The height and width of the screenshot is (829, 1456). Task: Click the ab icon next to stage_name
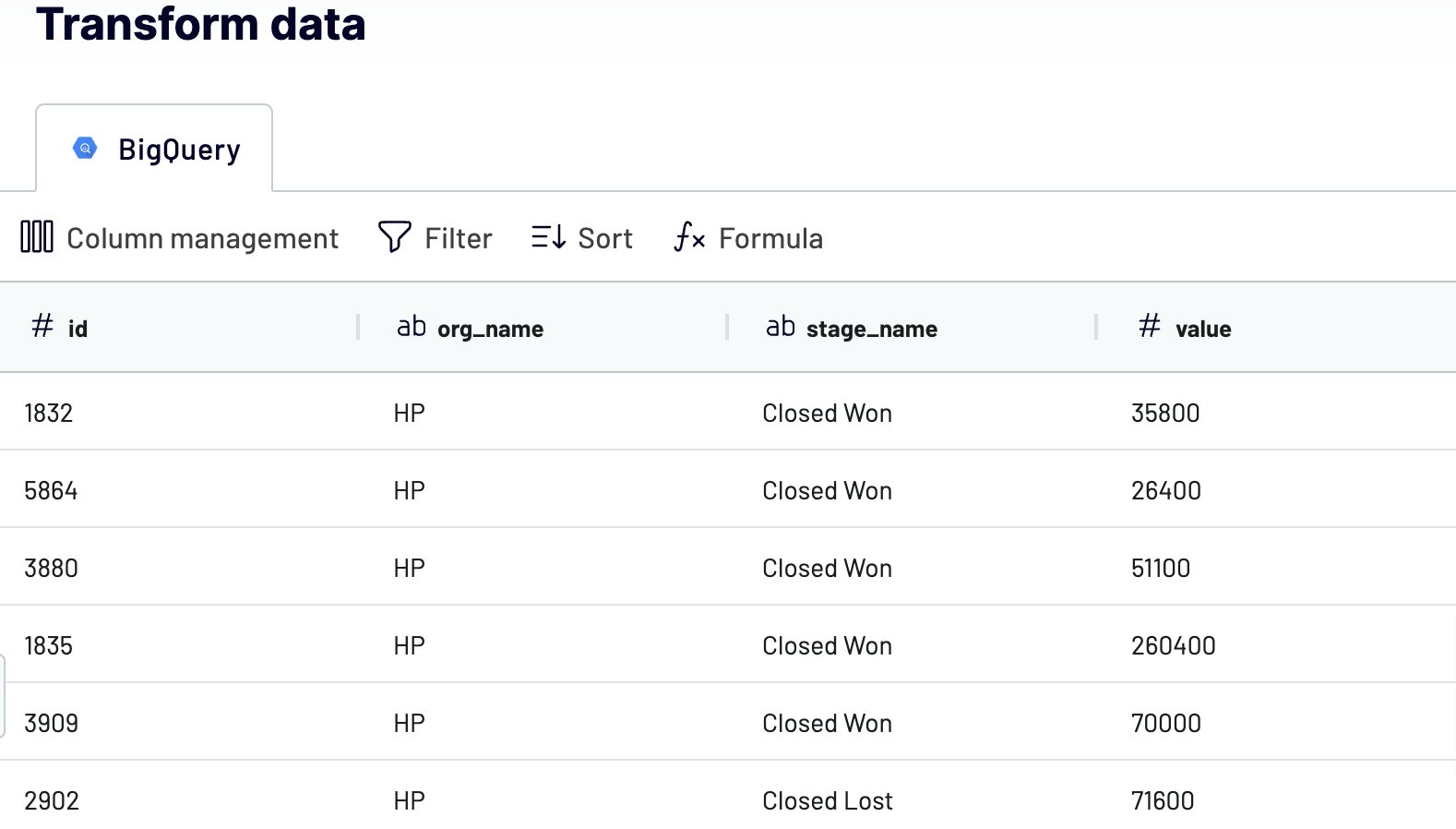coord(781,325)
